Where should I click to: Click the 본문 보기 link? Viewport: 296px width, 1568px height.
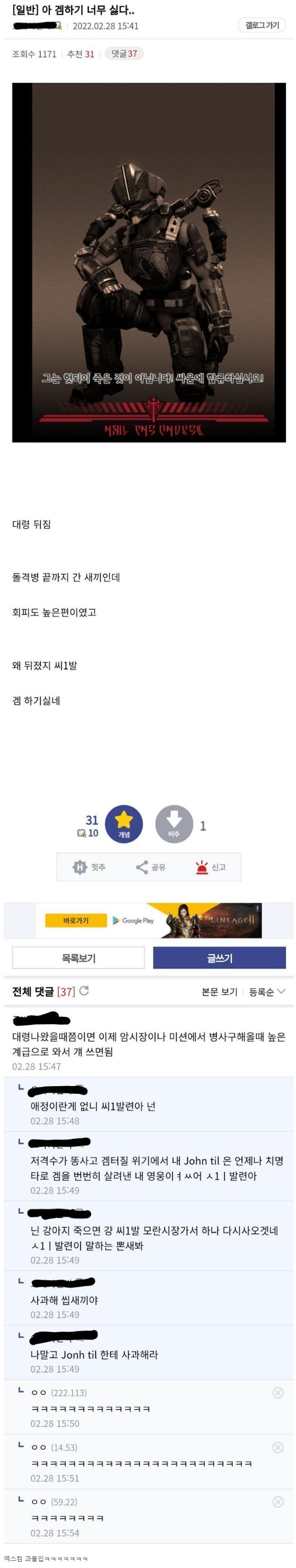tap(219, 992)
